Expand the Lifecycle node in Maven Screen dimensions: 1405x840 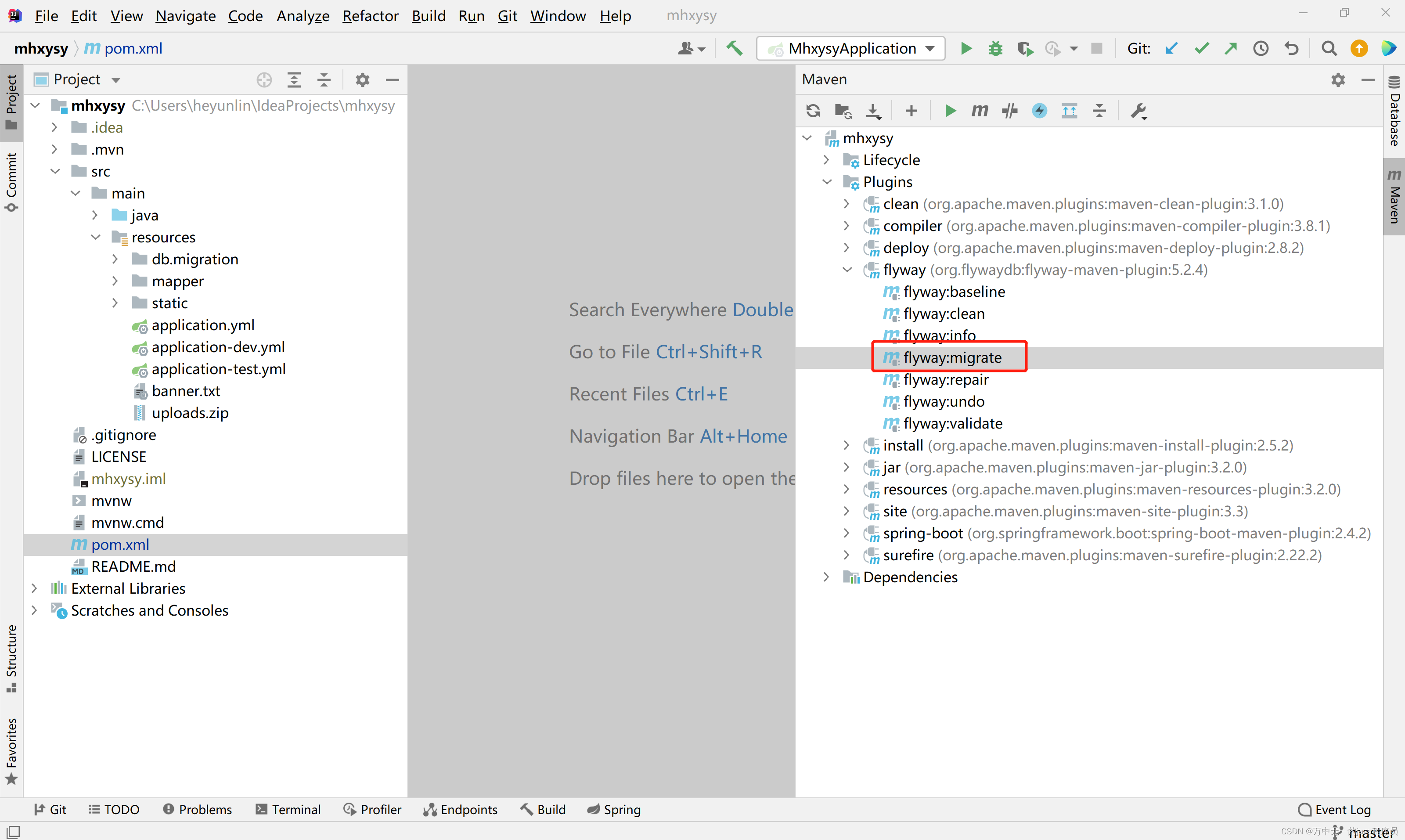point(827,160)
